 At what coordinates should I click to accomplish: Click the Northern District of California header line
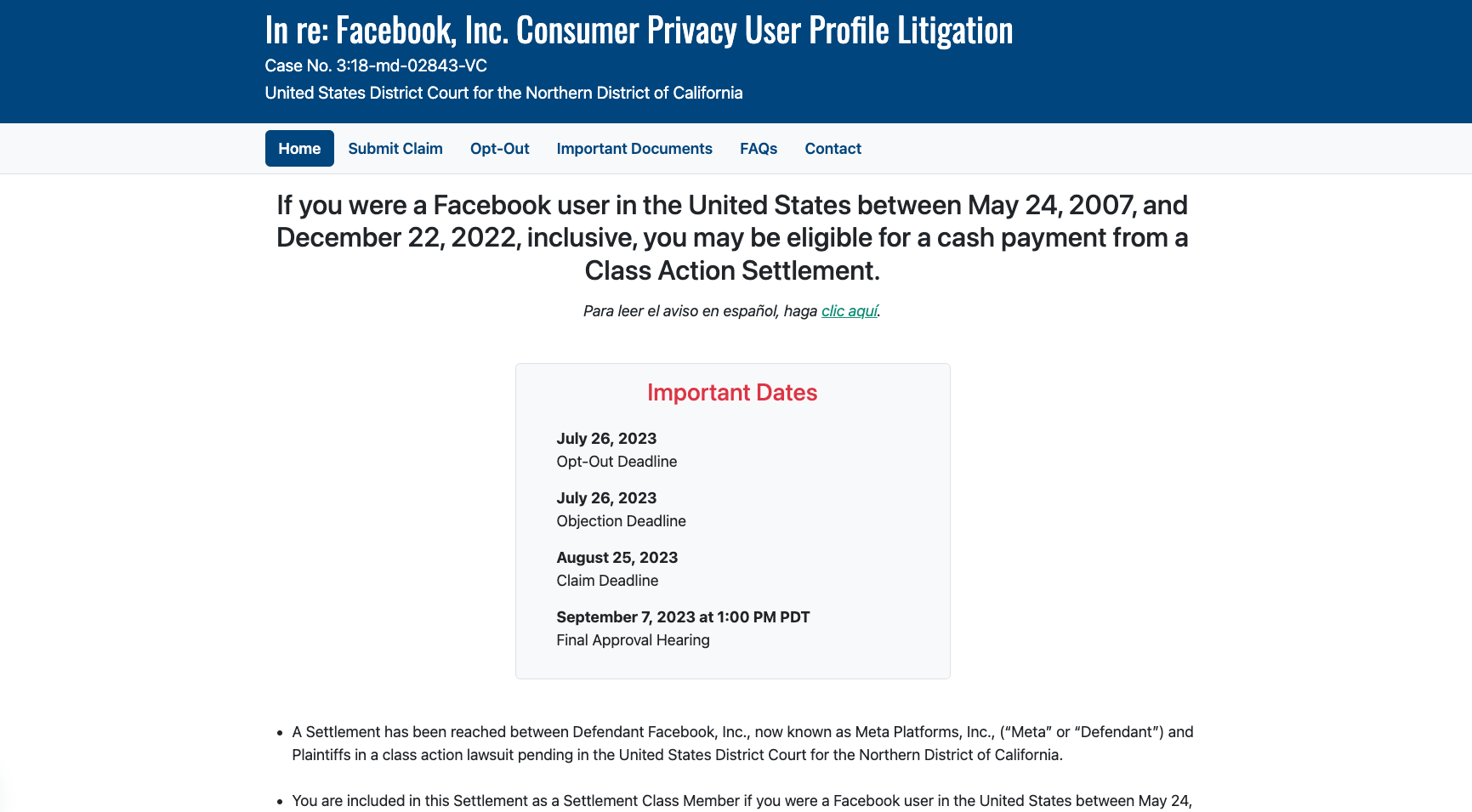coord(503,93)
